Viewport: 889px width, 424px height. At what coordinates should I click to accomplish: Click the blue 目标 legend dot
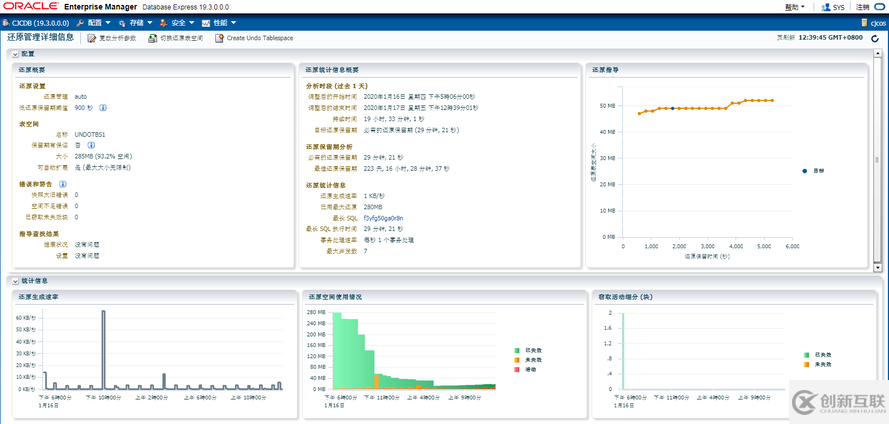coord(804,171)
